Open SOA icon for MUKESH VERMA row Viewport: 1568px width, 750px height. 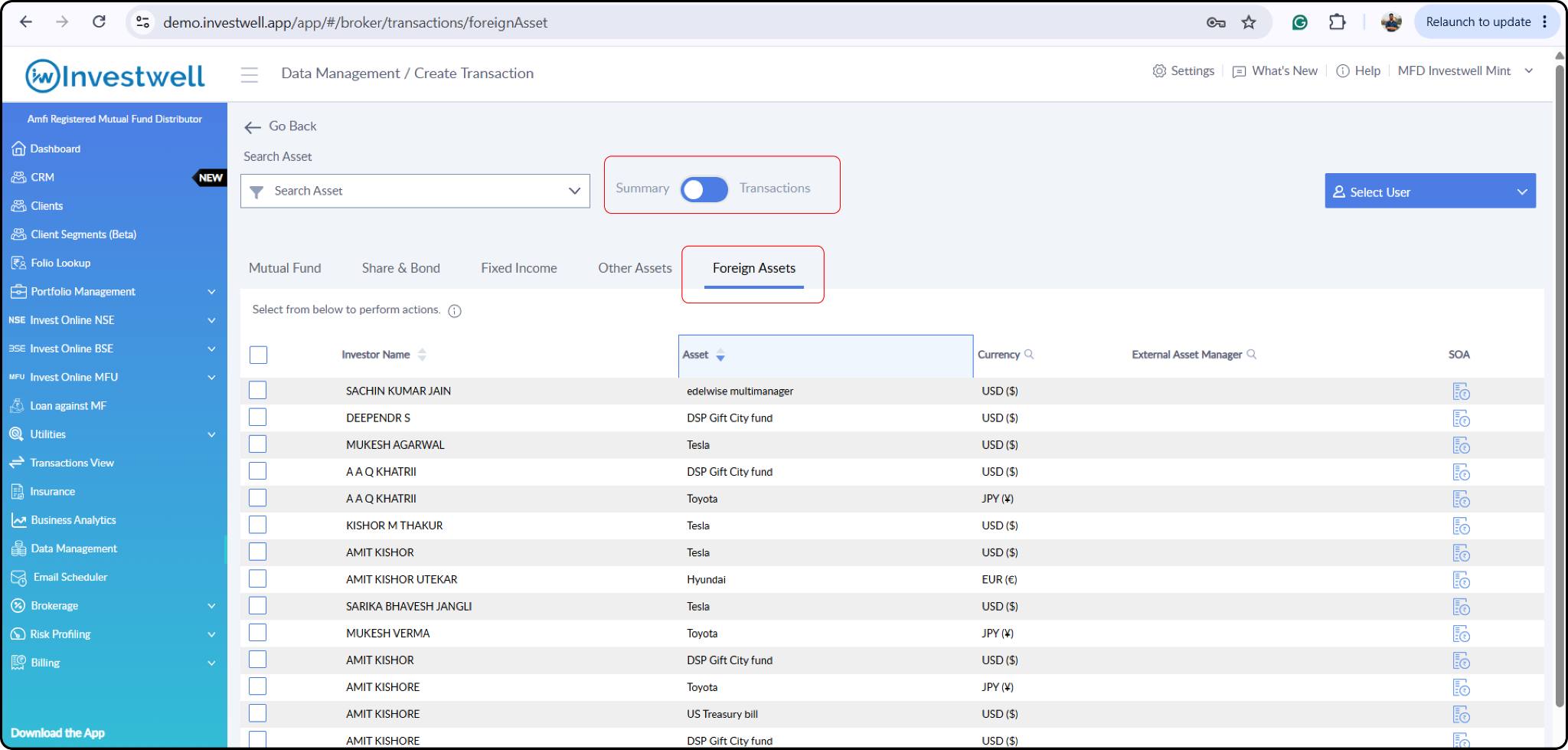1461,634
